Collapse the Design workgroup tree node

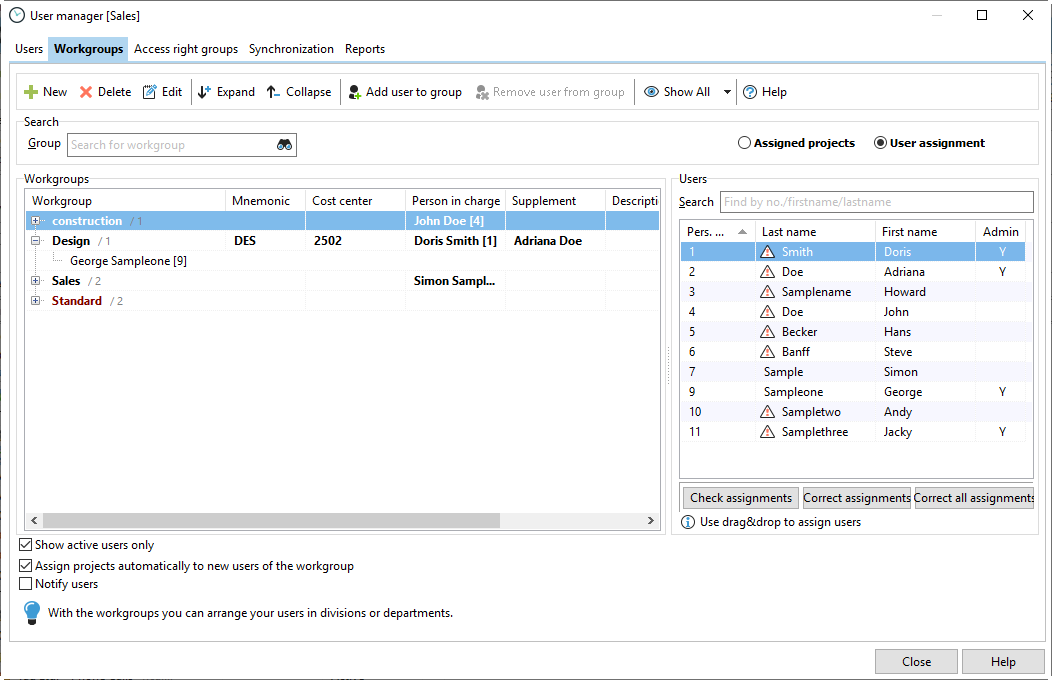coord(36,241)
